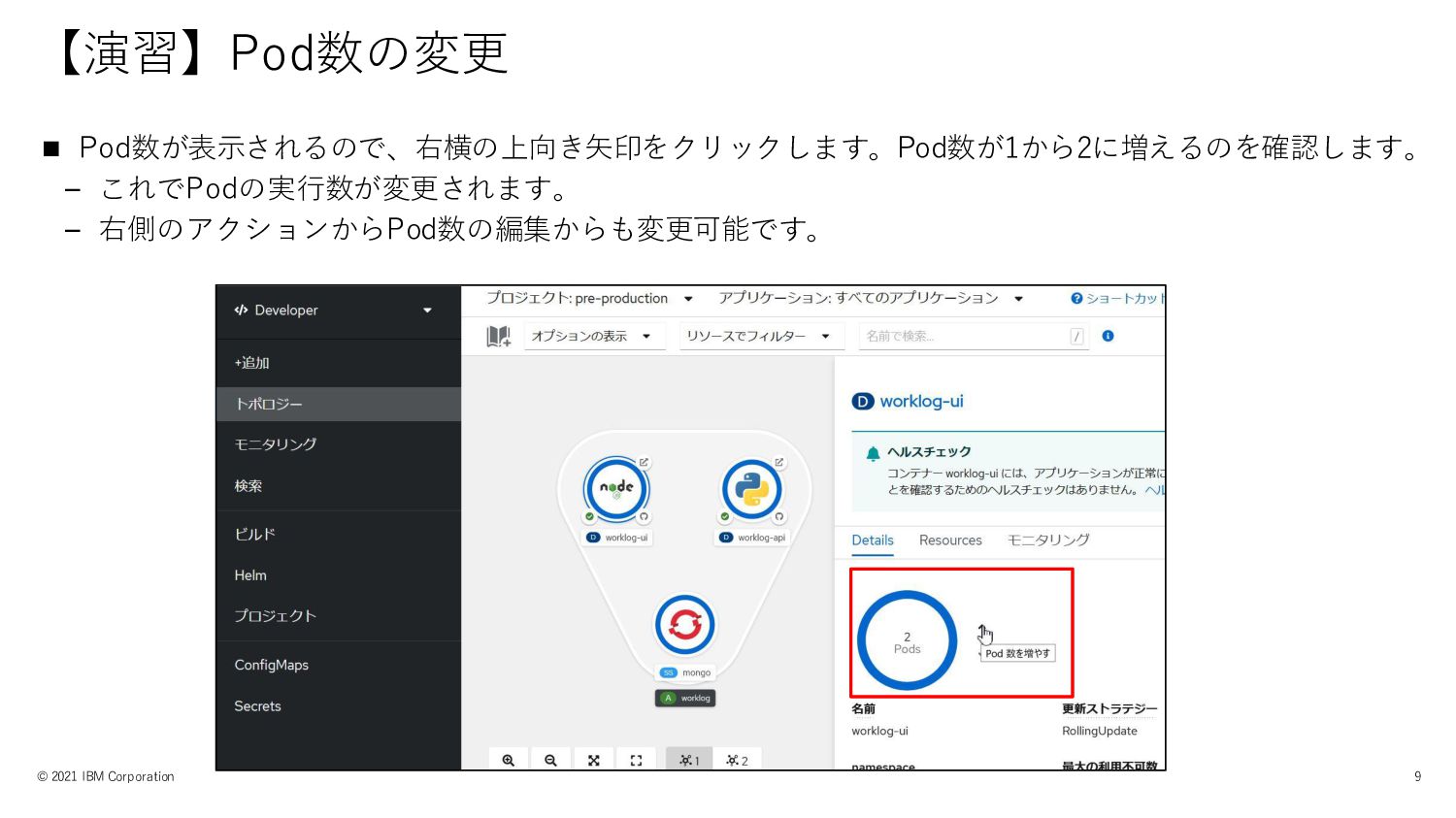1456x818 pixels.
Task: Click the ヘルスチェック bell alert icon
Action: [873, 452]
